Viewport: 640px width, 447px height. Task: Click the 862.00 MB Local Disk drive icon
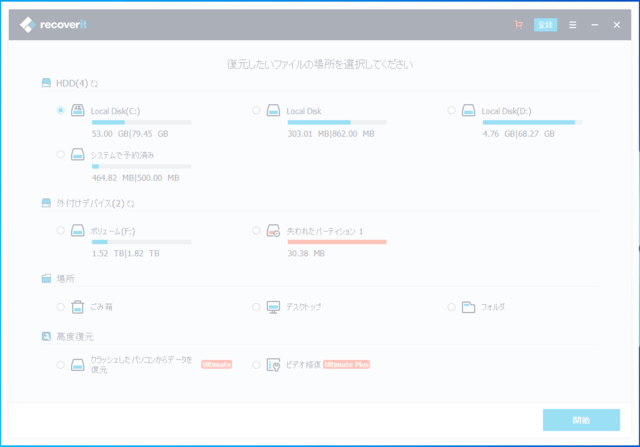click(x=273, y=110)
